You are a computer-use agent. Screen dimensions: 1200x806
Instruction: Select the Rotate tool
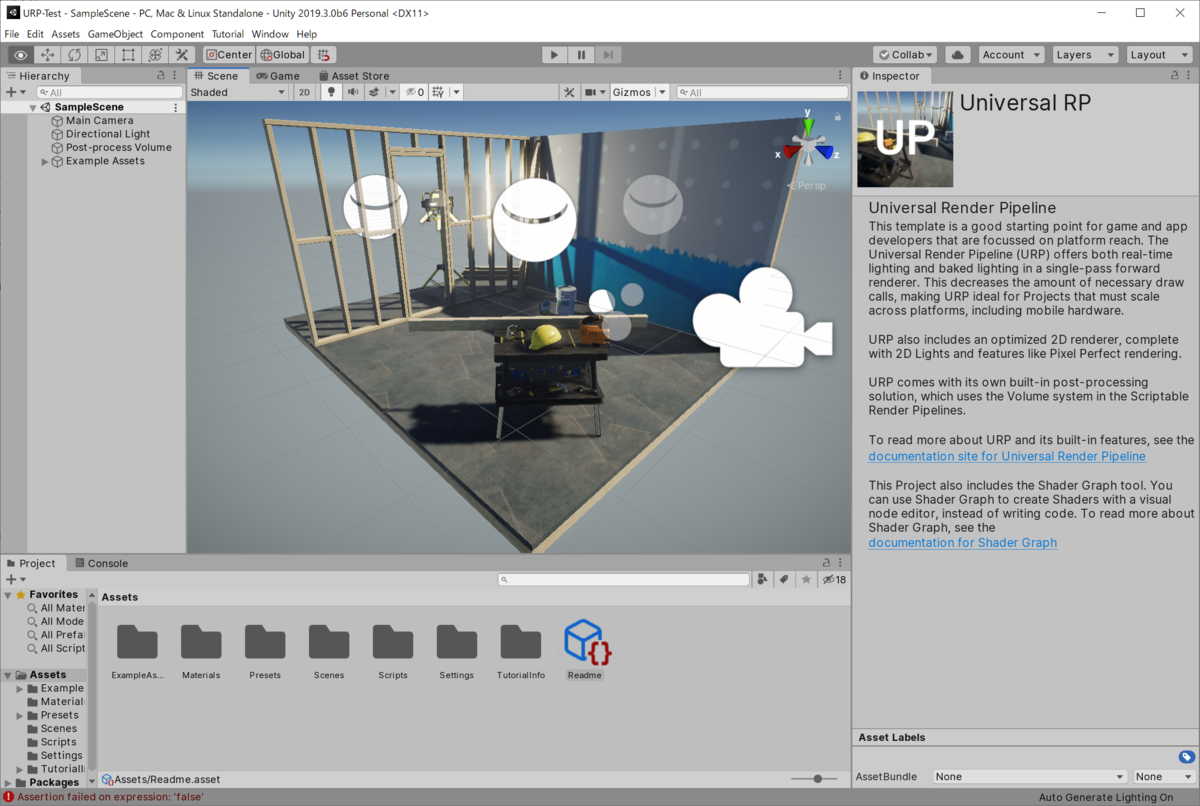point(74,55)
